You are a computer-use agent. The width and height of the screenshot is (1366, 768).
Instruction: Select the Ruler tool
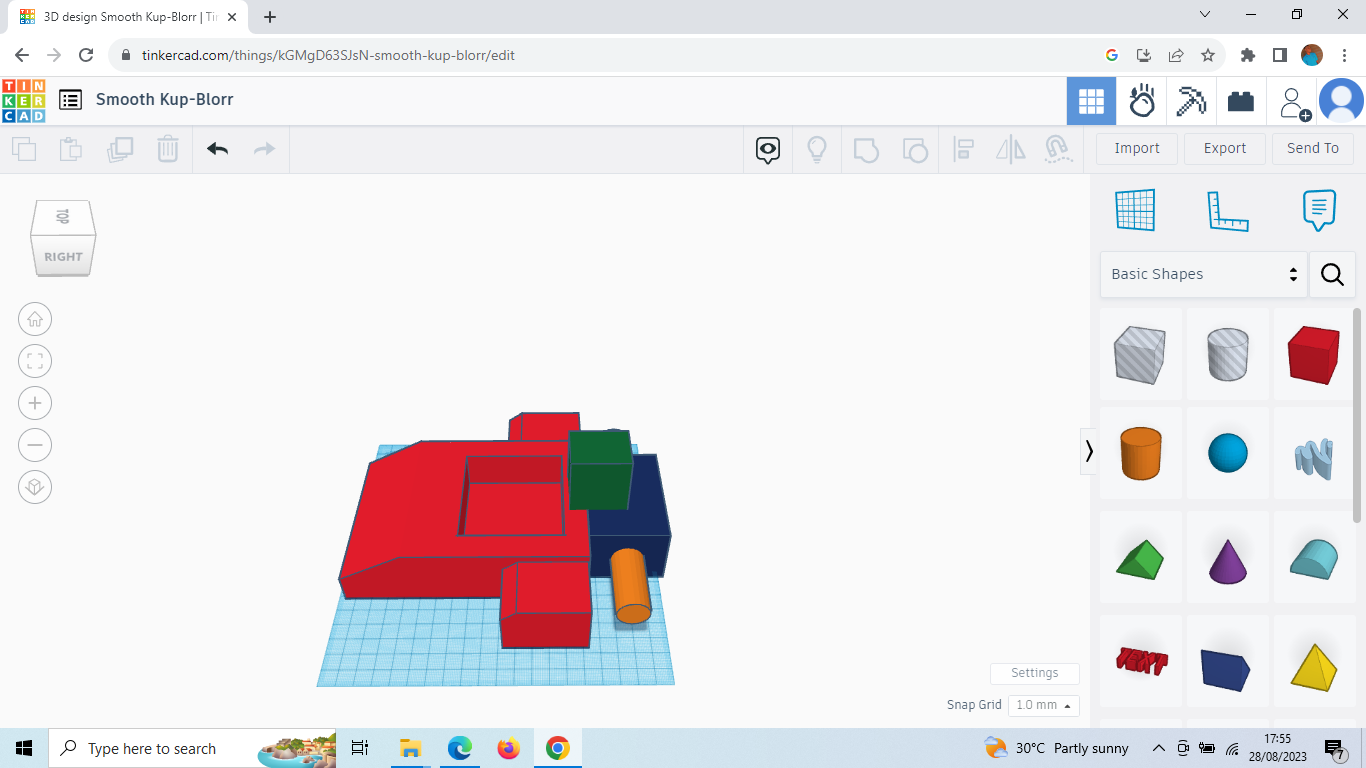pos(1227,210)
